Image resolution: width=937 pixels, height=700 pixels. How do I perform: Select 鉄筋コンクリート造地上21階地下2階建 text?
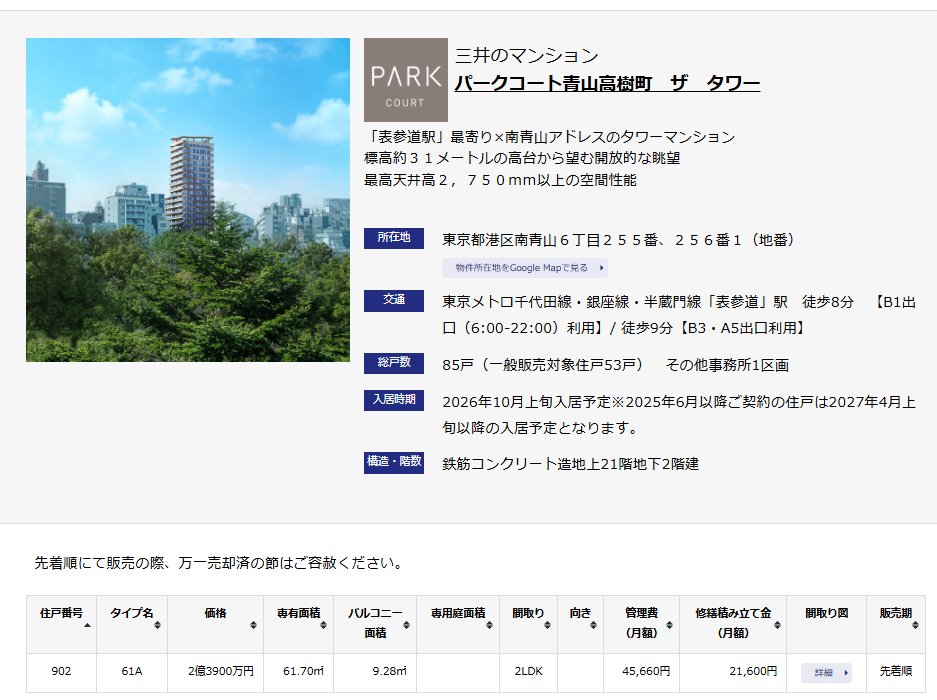point(571,464)
